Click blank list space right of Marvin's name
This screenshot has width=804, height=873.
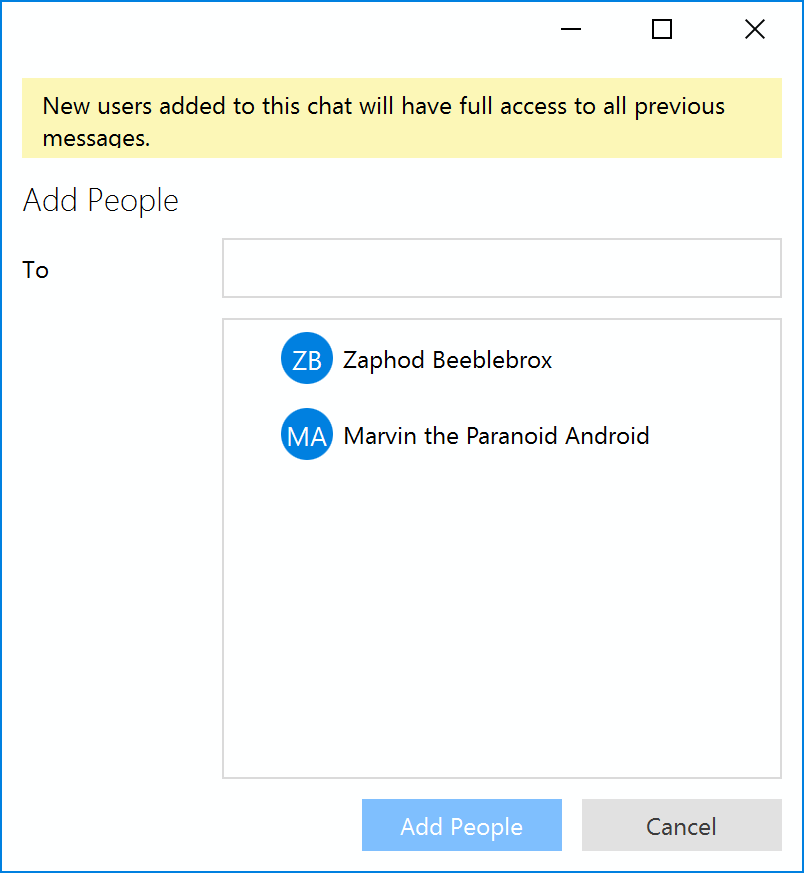[x=715, y=436]
